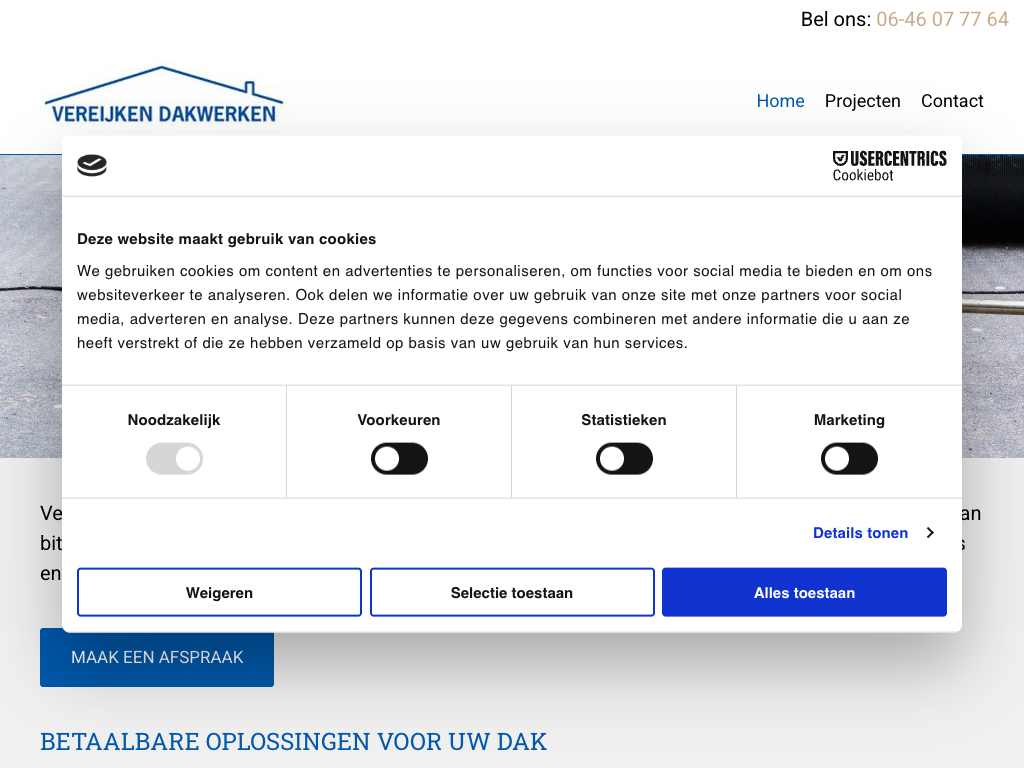1024x768 pixels.
Task: Expand Details tonen for cookie details
Action: (860, 533)
